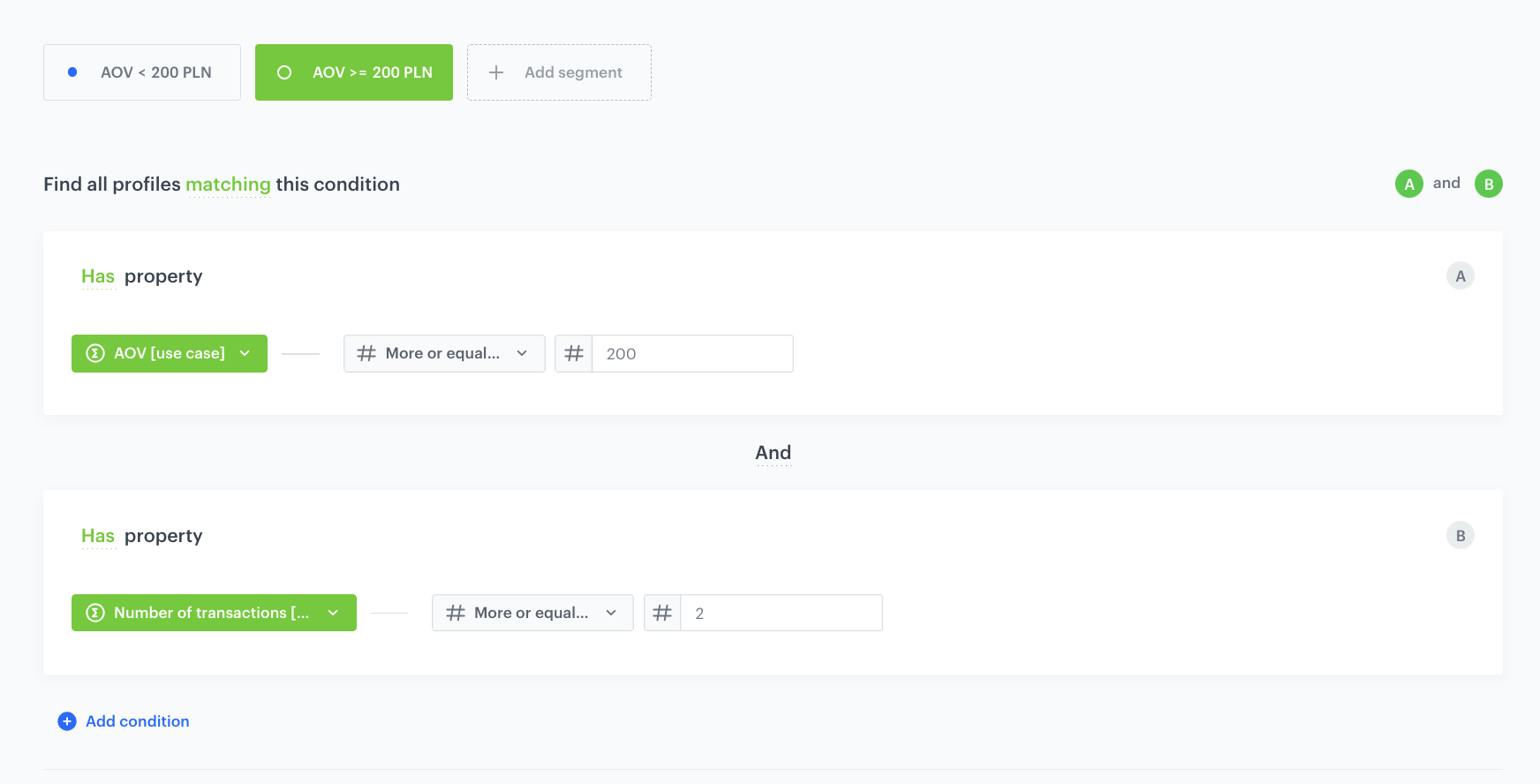
Task: Switch to the AOV < 200 PLN segment
Action: tap(142, 72)
